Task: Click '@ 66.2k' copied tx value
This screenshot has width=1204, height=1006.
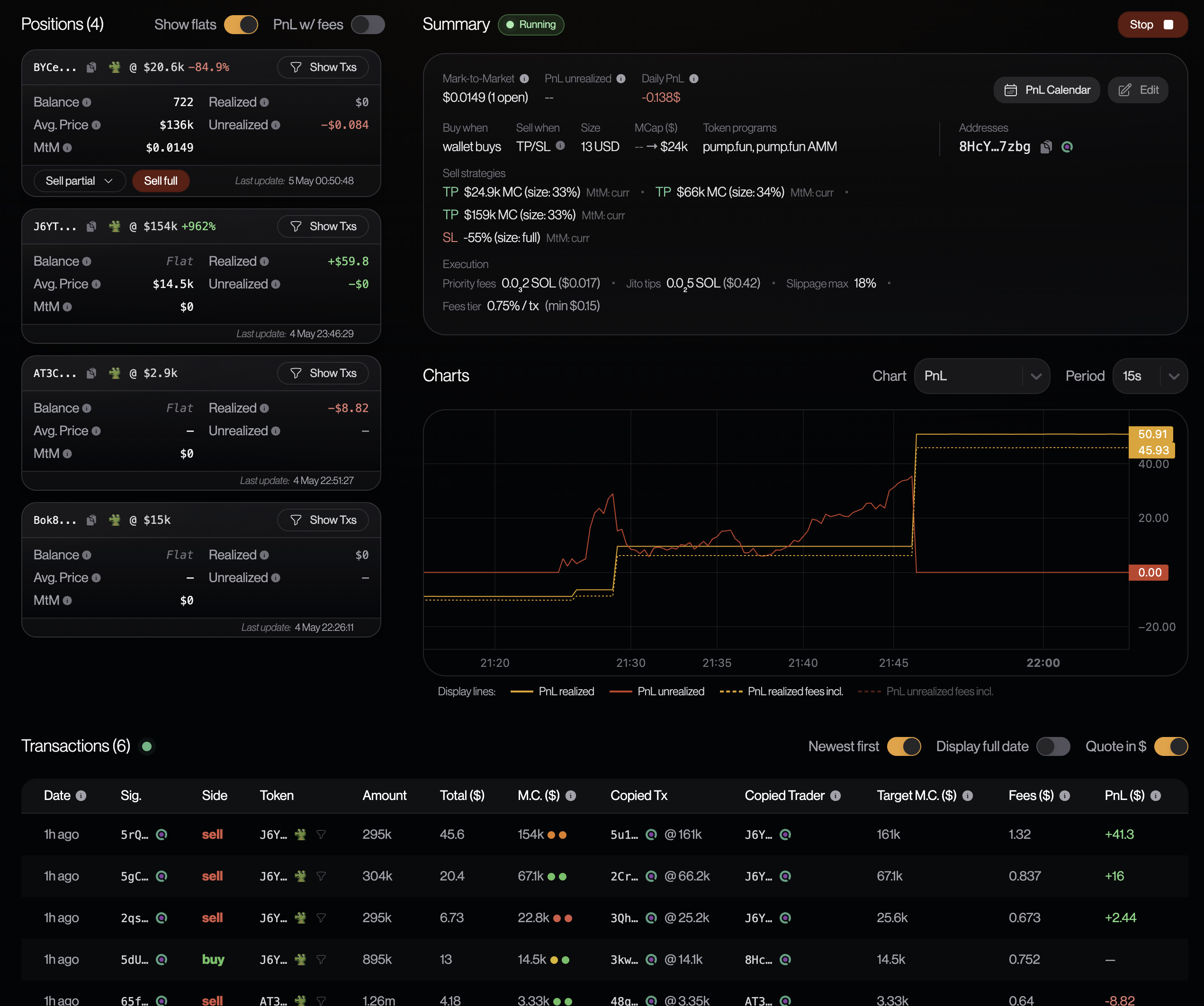Action: [687, 876]
